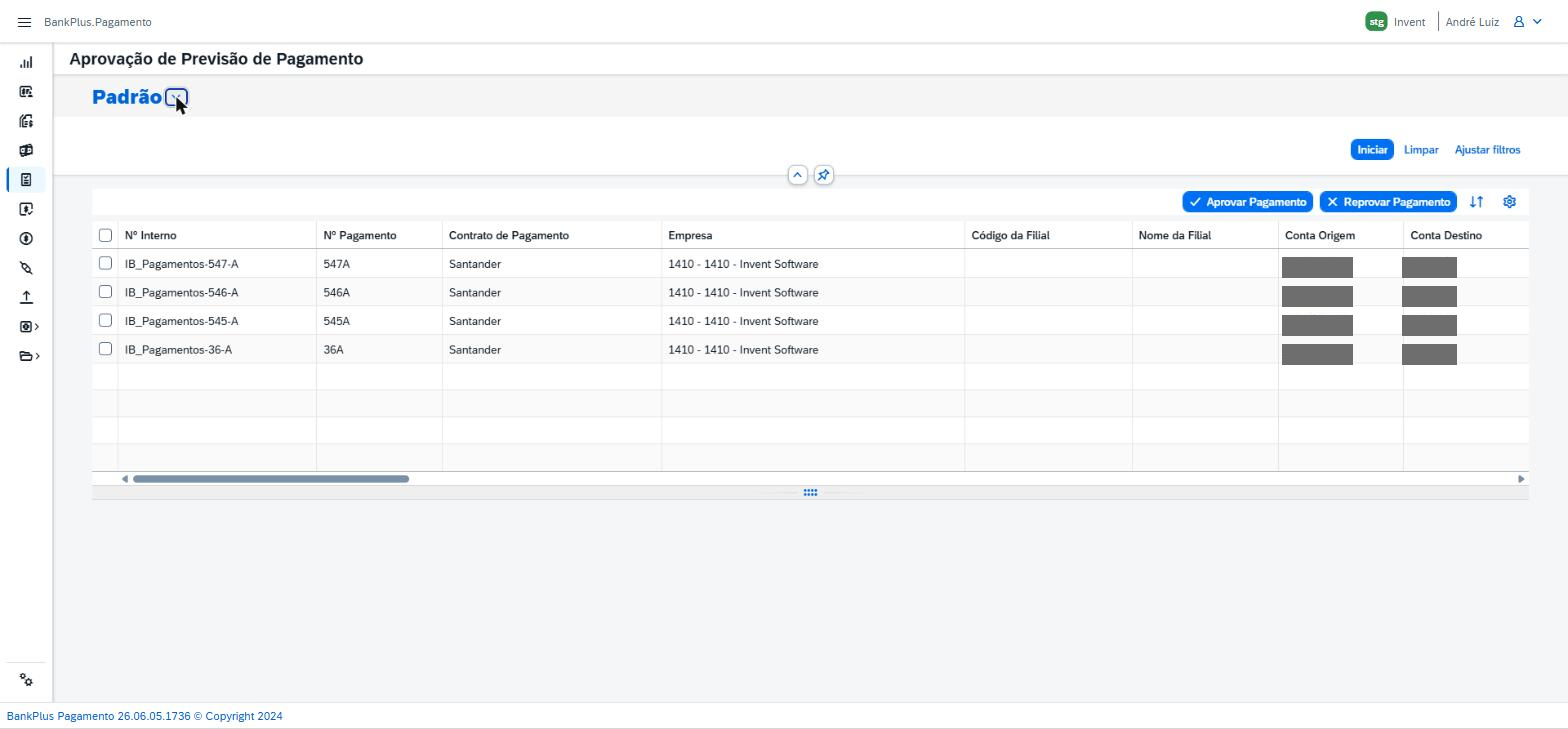Open the hamburger navigation menu

(x=25, y=22)
